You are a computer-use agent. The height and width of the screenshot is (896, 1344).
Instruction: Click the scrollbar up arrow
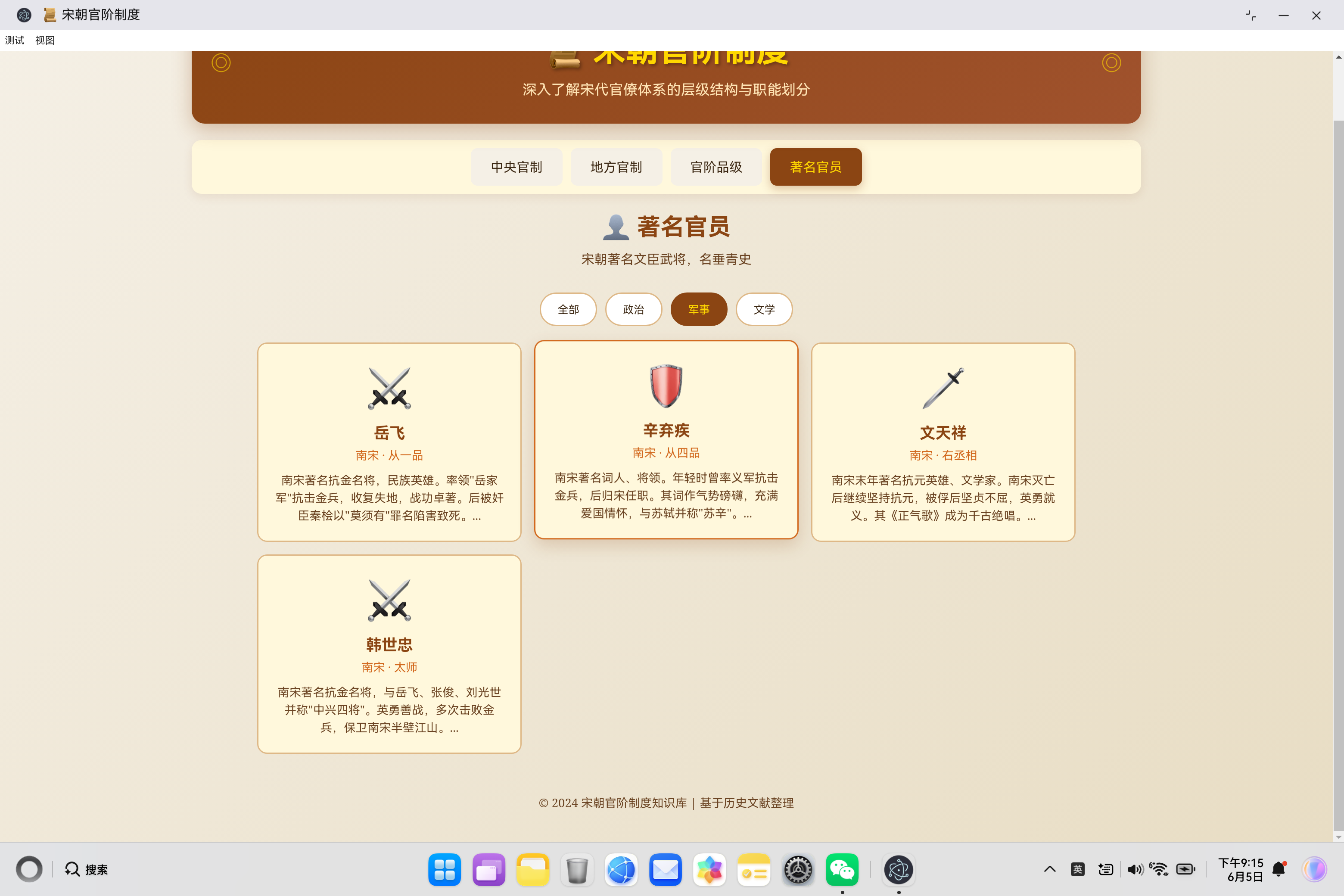(1338, 57)
